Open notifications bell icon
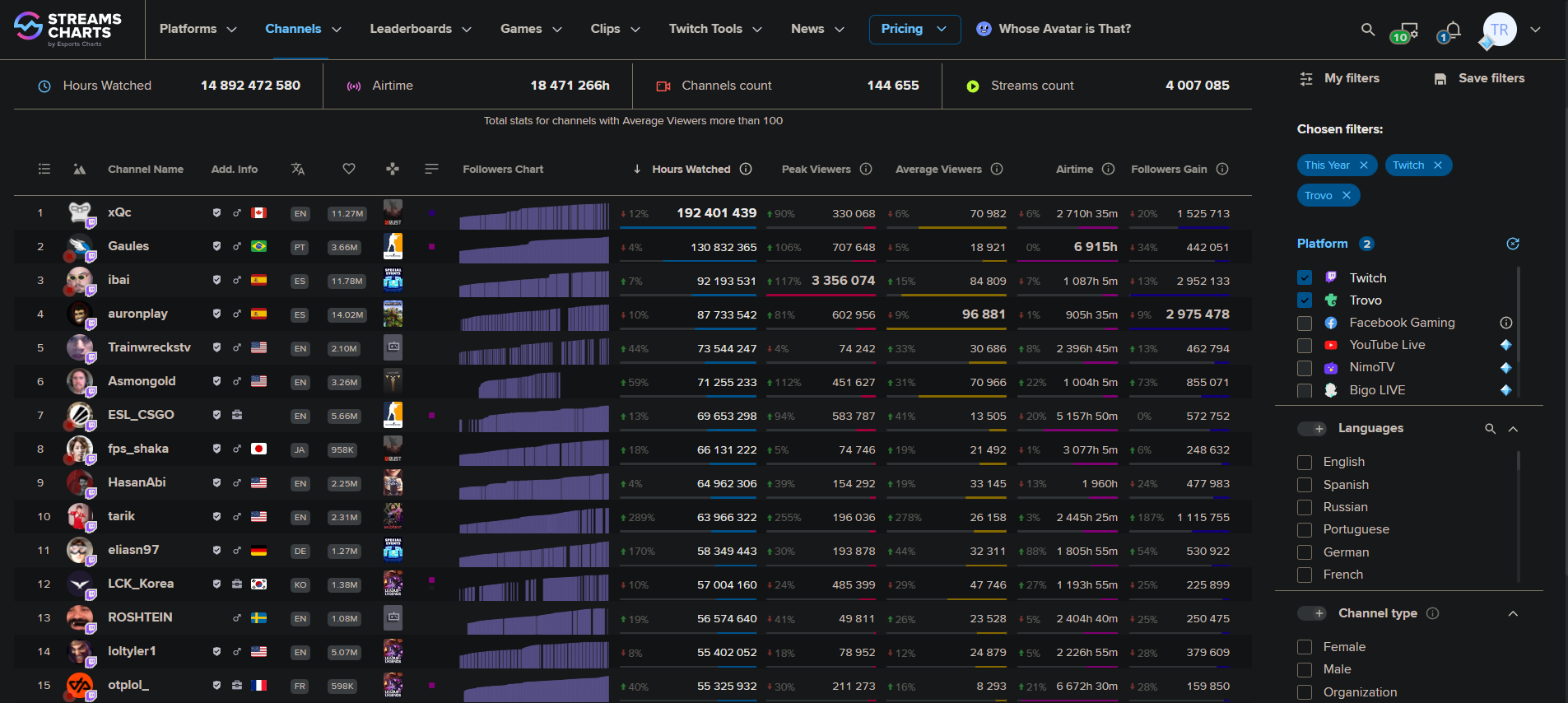1568x703 pixels. coord(1452,30)
